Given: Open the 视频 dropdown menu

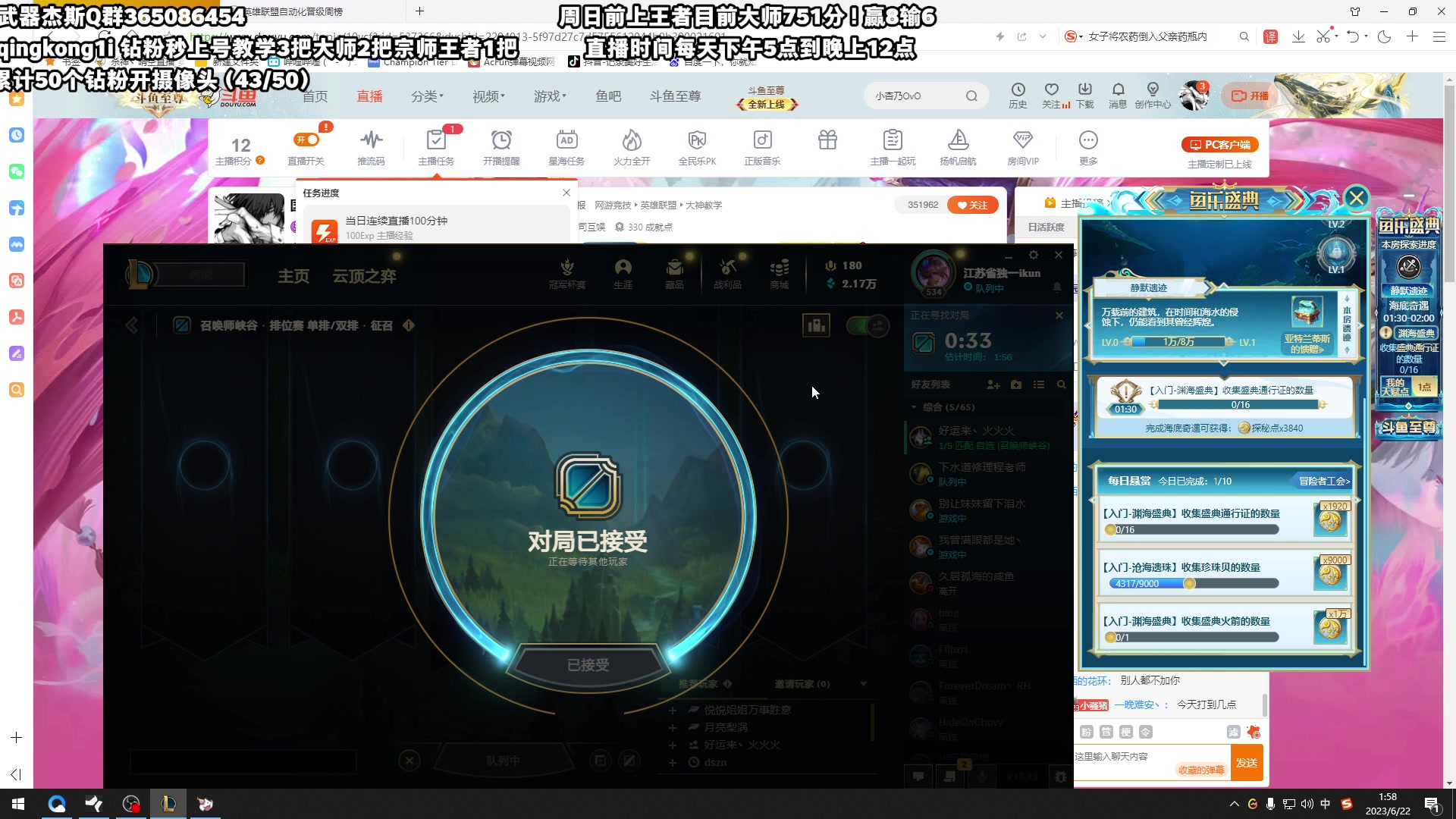Looking at the screenshot, I should tap(488, 96).
